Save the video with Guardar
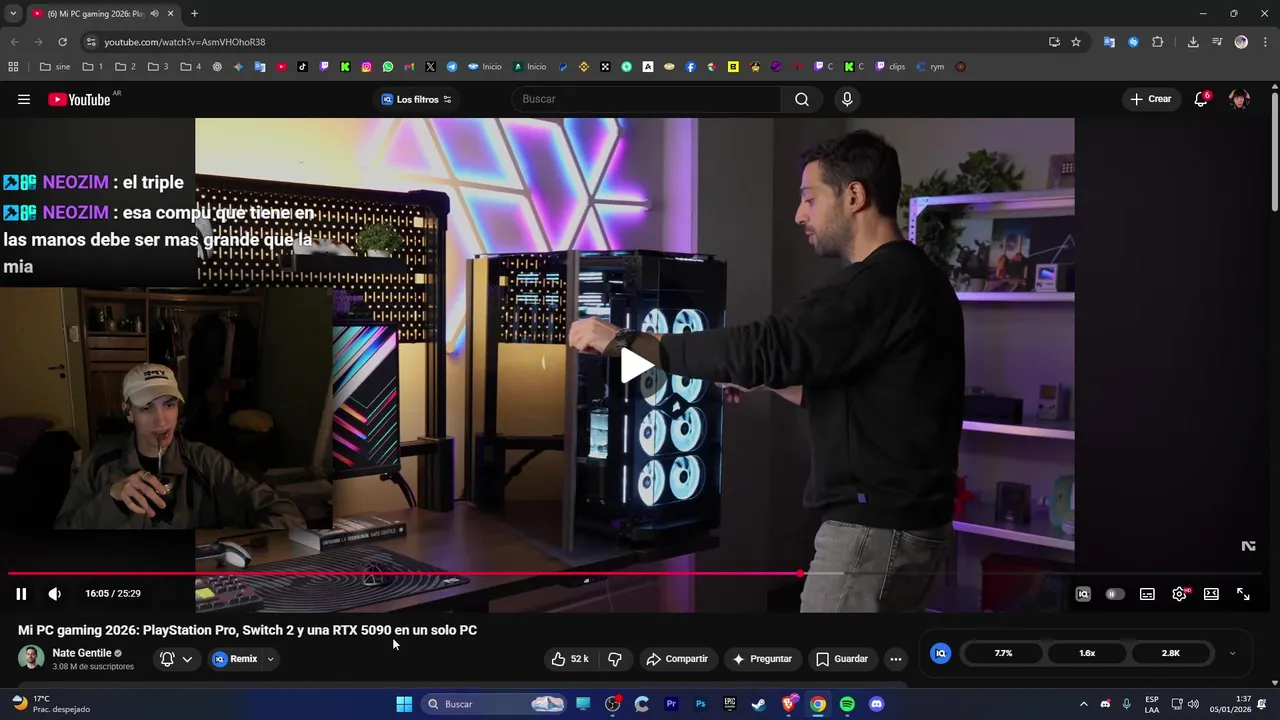This screenshot has width=1280, height=720. coord(841,659)
